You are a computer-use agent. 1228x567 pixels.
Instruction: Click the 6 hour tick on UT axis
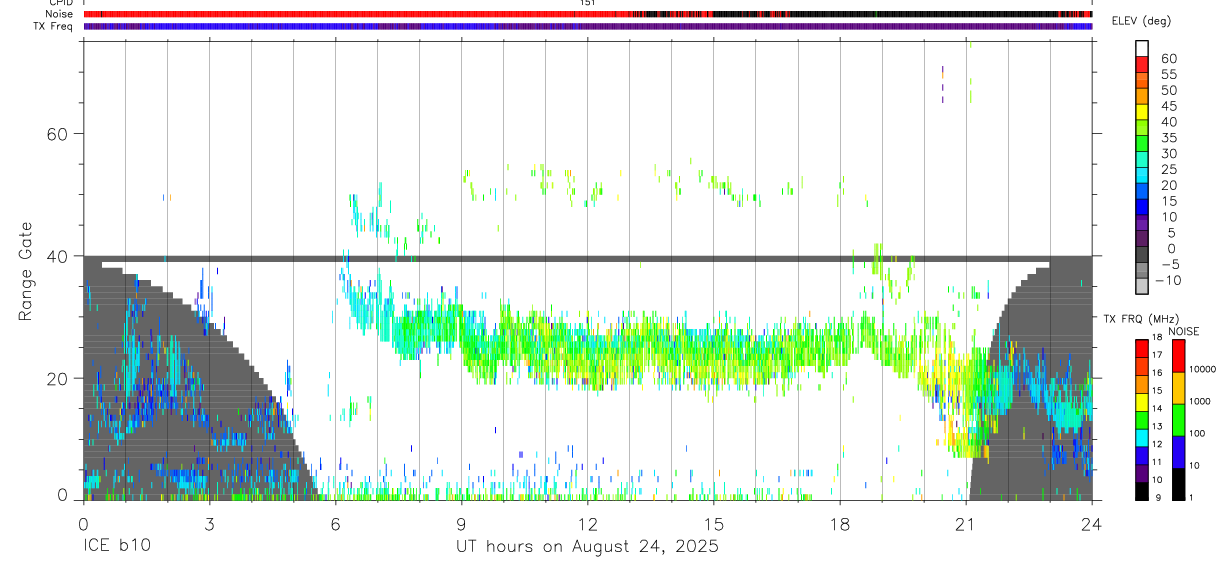pos(335,523)
